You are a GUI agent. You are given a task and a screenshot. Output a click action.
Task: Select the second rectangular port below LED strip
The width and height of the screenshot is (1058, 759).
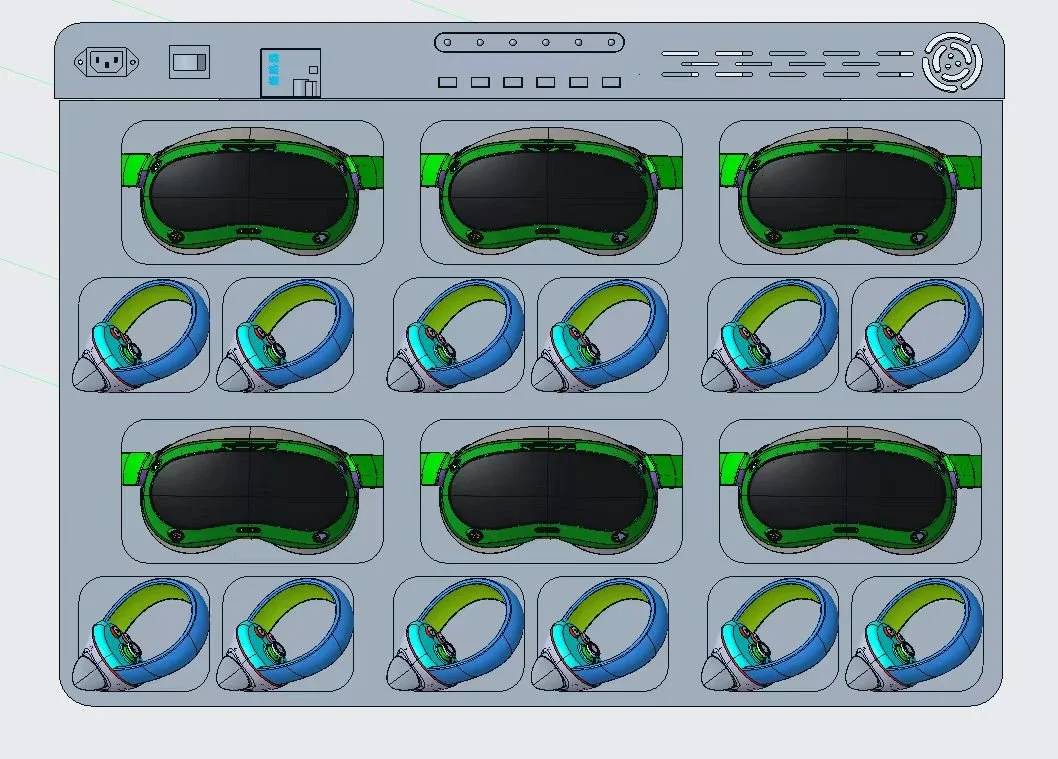point(480,82)
